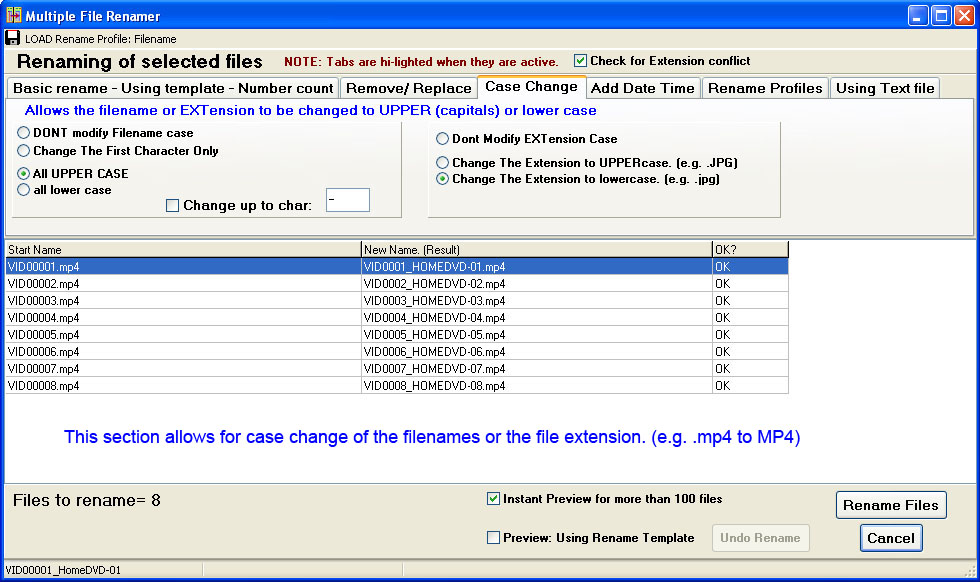This screenshot has width=980, height=582.
Task: Click the OK? column header
Action: pyautogui.click(x=750, y=249)
